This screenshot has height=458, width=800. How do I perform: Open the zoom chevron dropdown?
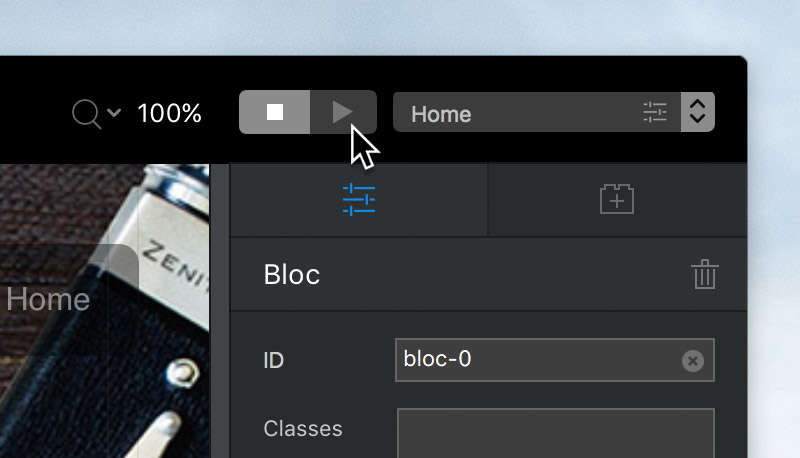pyautogui.click(x=114, y=112)
